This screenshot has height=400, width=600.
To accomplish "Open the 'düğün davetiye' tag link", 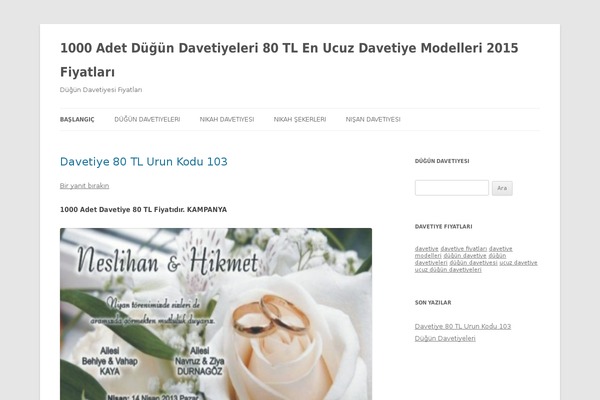I will click(x=465, y=256).
